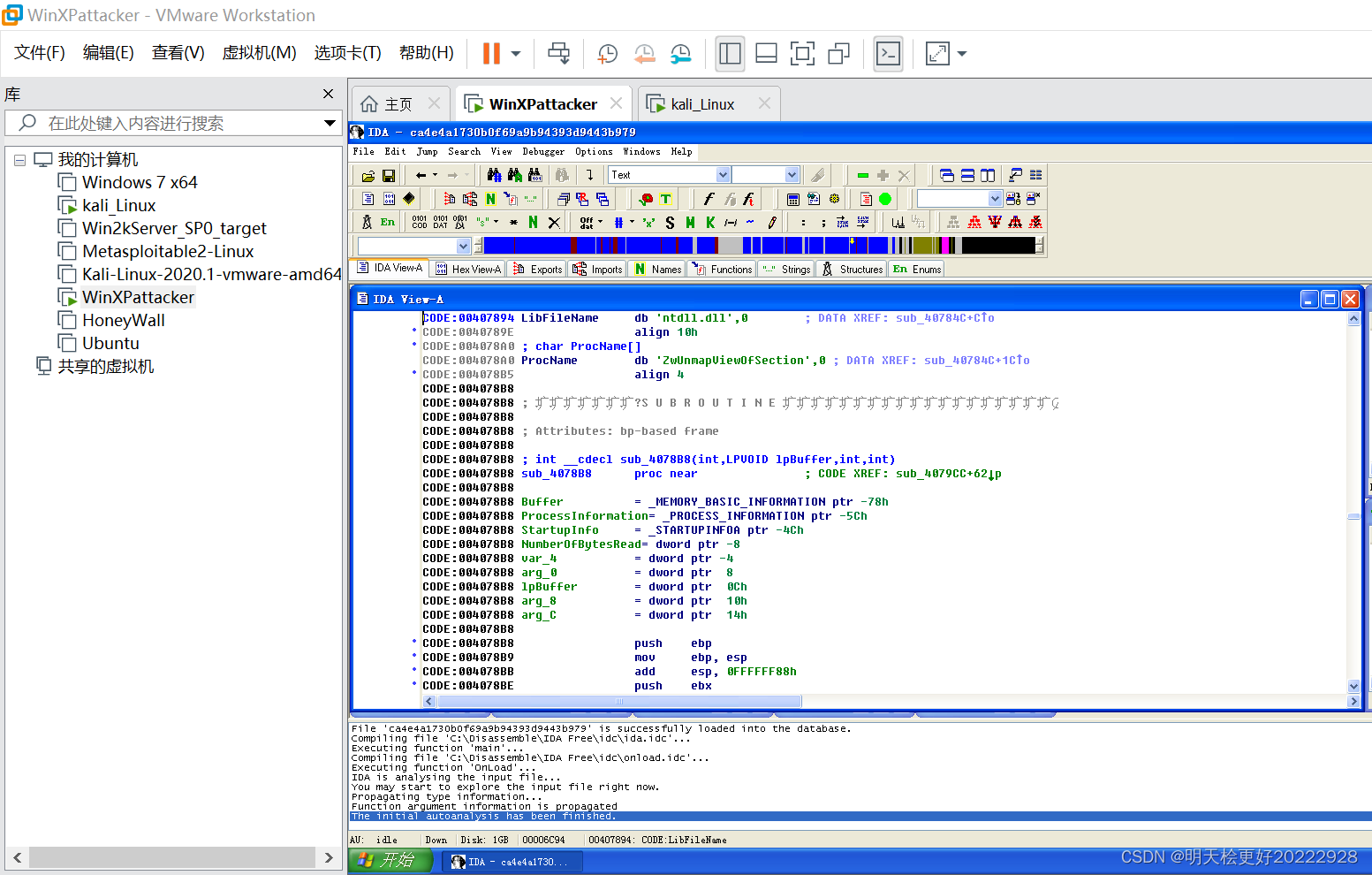The width and height of the screenshot is (1372, 875).
Task: Click the green minus collapse icon
Action: click(863, 175)
